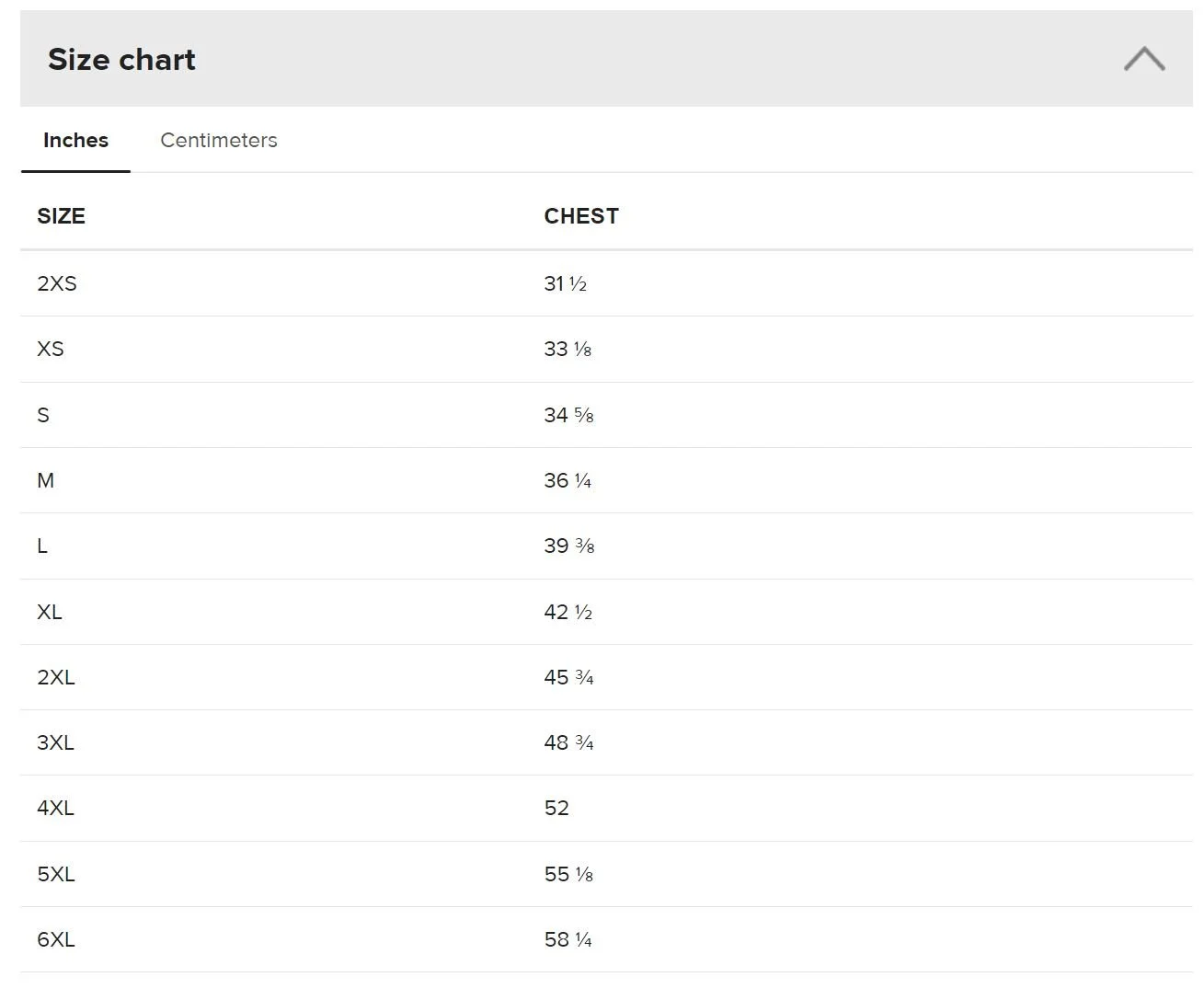Click the 5XL size label
This screenshot has width=1204, height=1000.
56,874
